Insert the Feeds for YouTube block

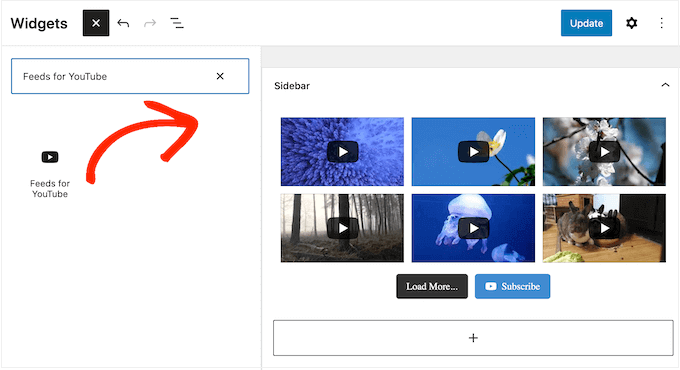click(50, 174)
